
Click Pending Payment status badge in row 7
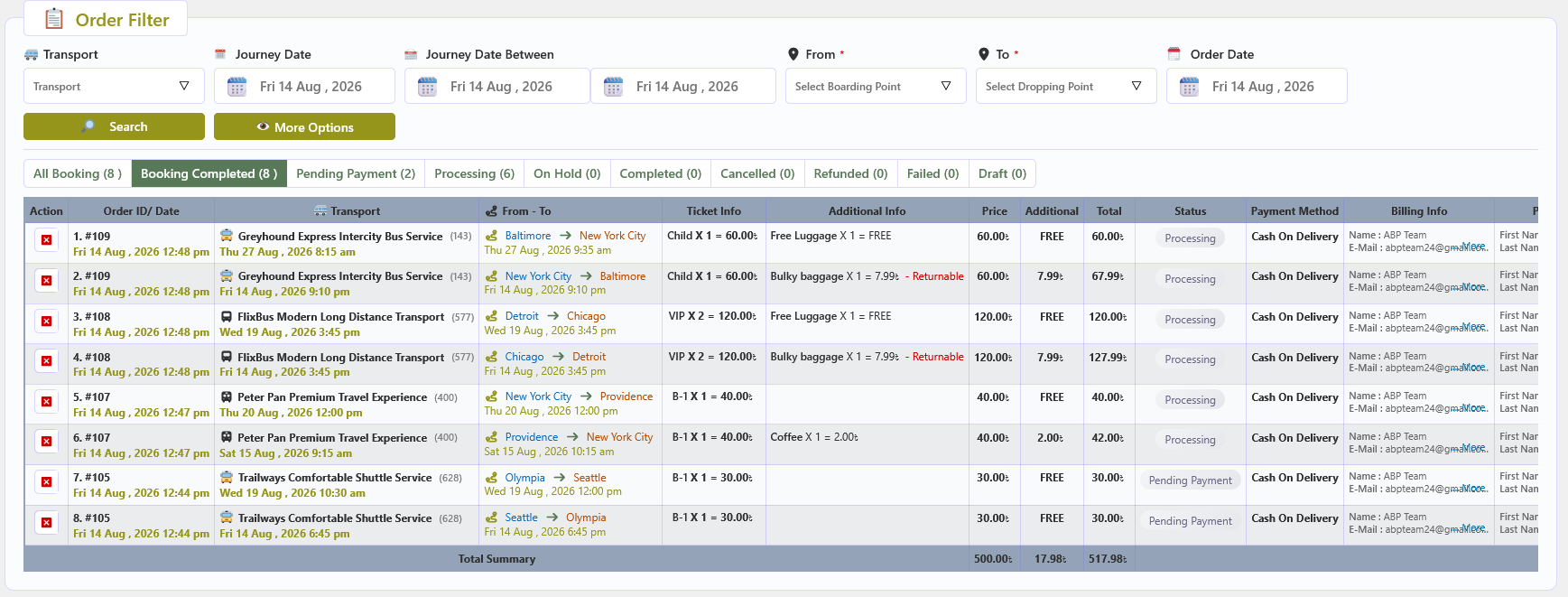pyautogui.click(x=1190, y=480)
